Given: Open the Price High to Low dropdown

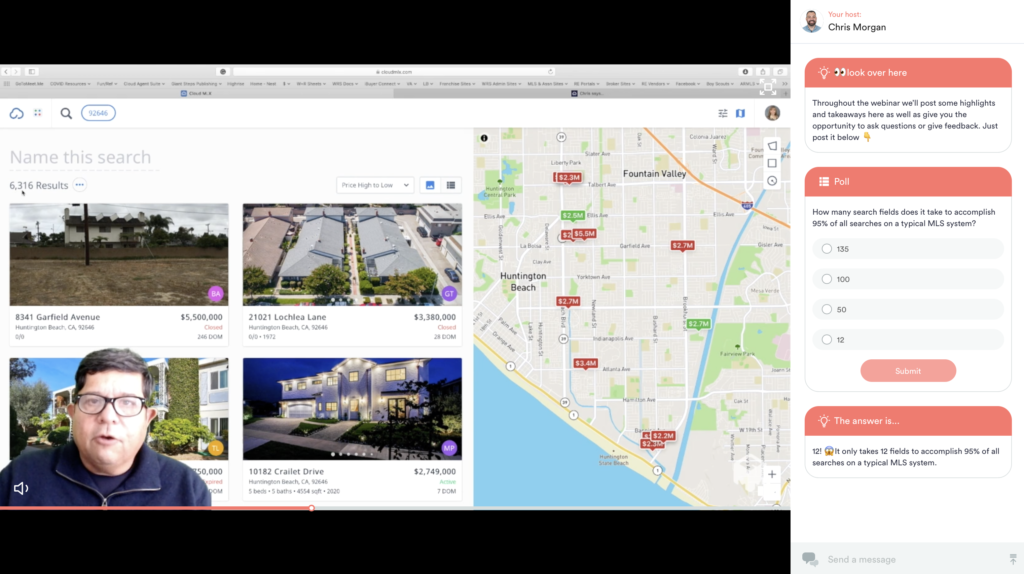Looking at the screenshot, I should (375, 185).
